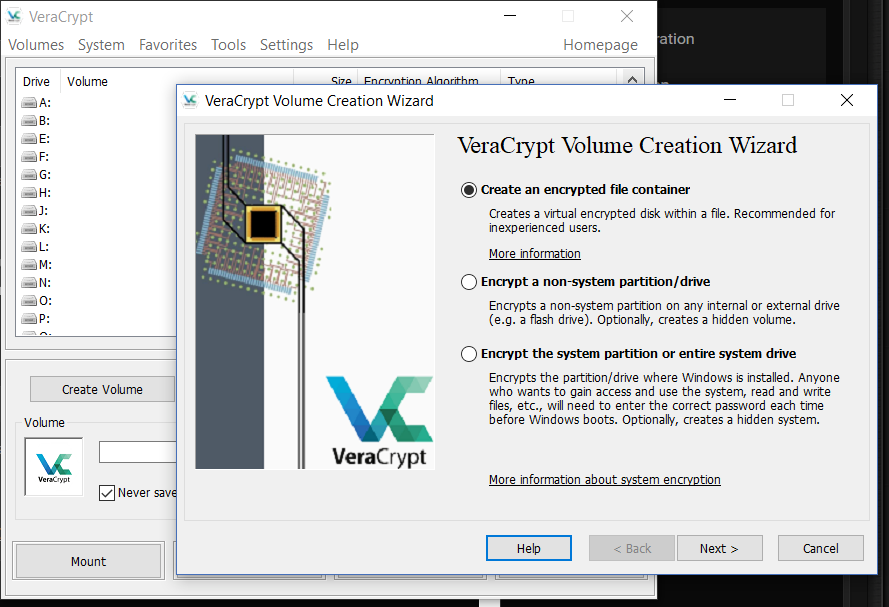Screen dimensions: 889x607
Task: Click the wizard VeraCrypt chip artwork image
Action: click(315, 302)
